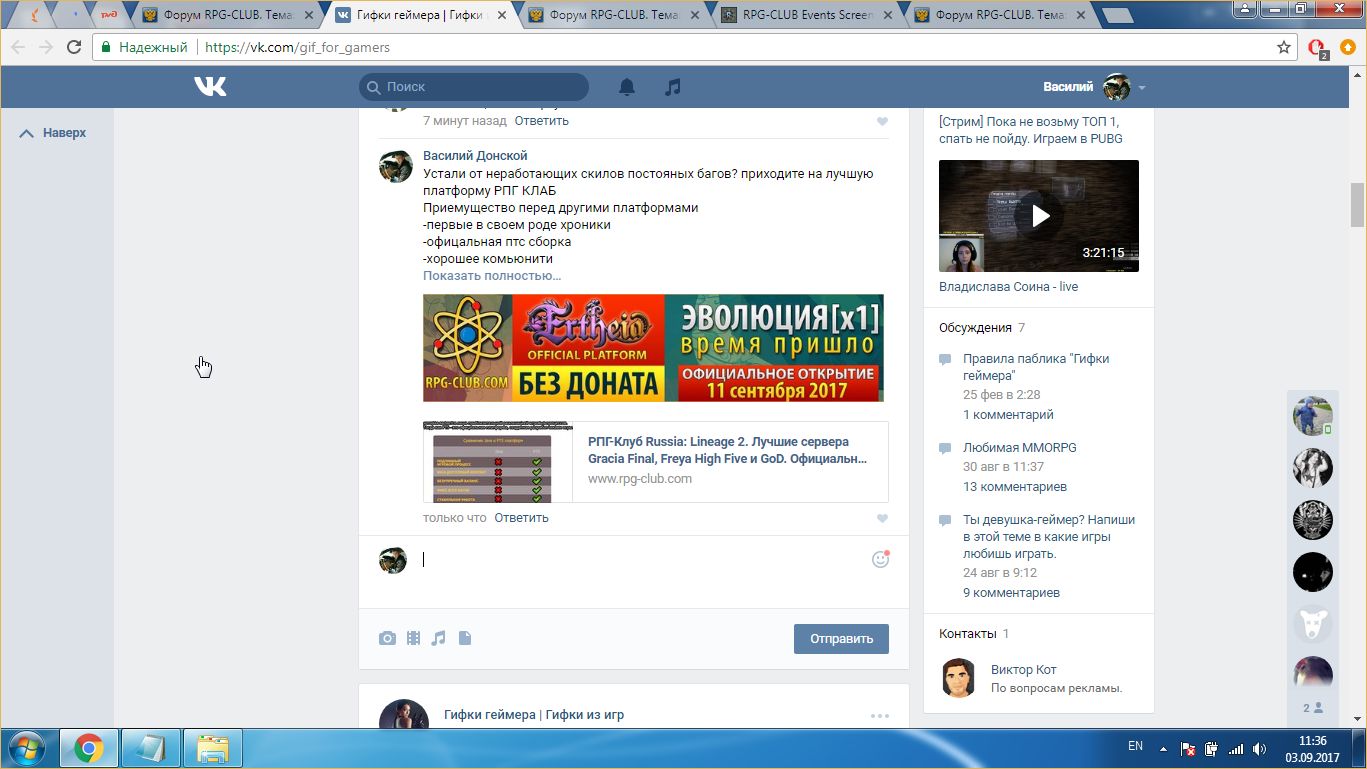Open the VK notifications bell
The image size is (1367, 769).
627,87
